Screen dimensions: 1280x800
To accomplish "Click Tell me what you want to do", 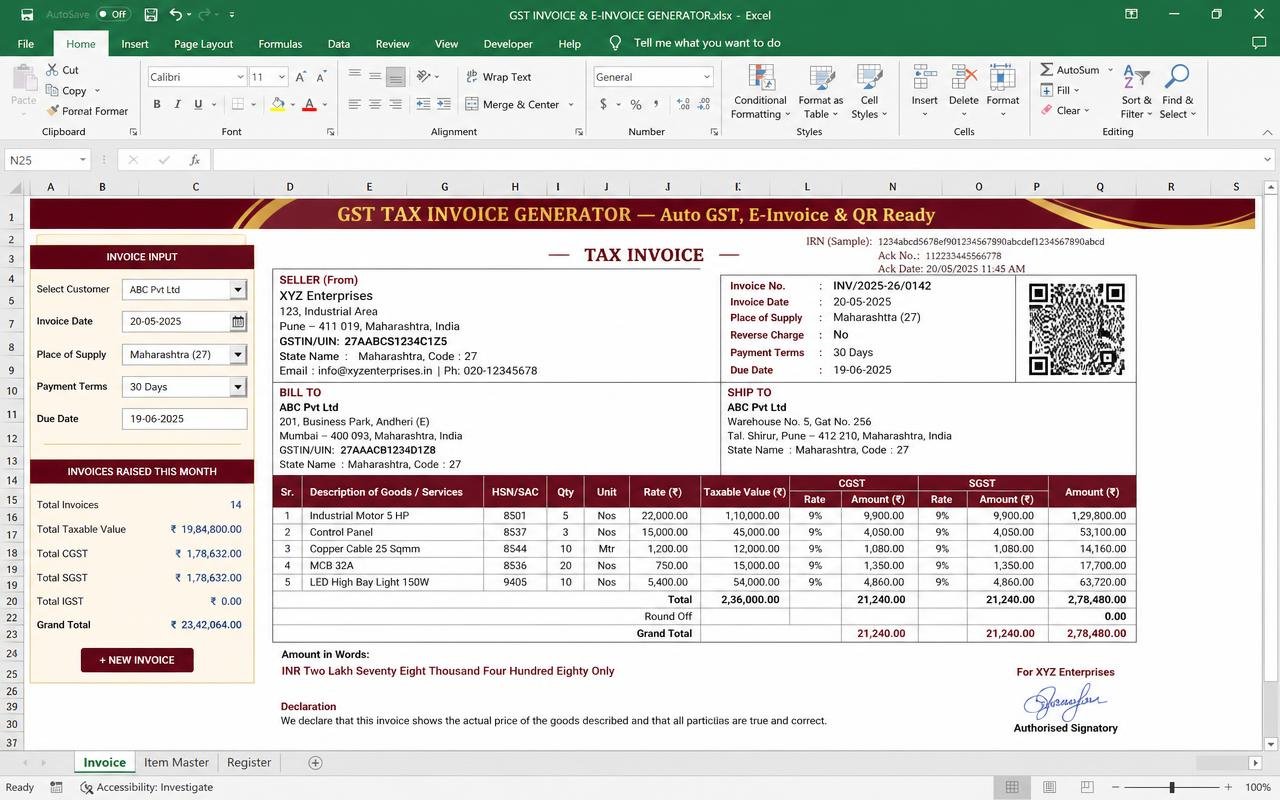I will (x=706, y=43).
